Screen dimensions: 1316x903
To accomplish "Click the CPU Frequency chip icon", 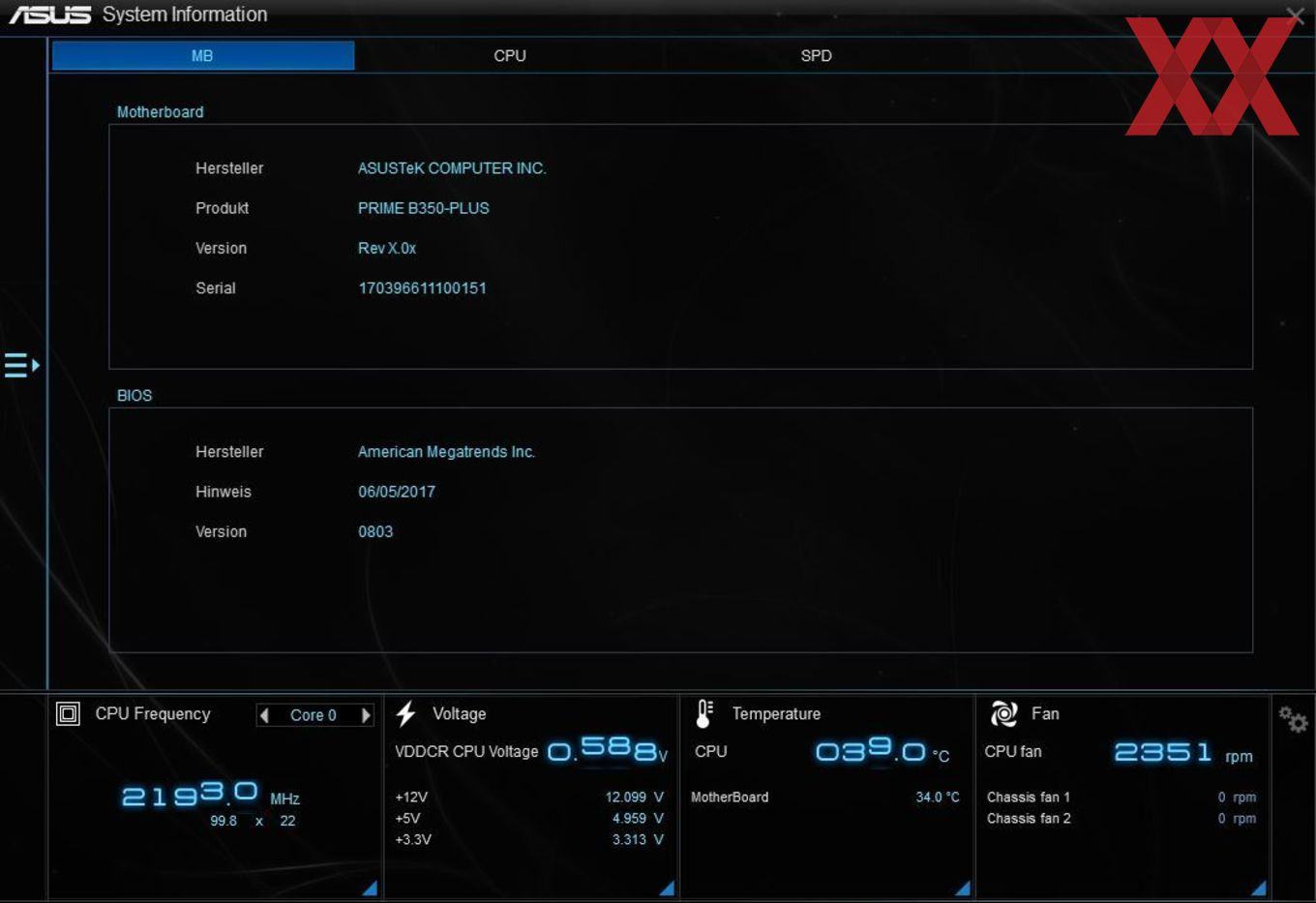I will (x=68, y=714).
